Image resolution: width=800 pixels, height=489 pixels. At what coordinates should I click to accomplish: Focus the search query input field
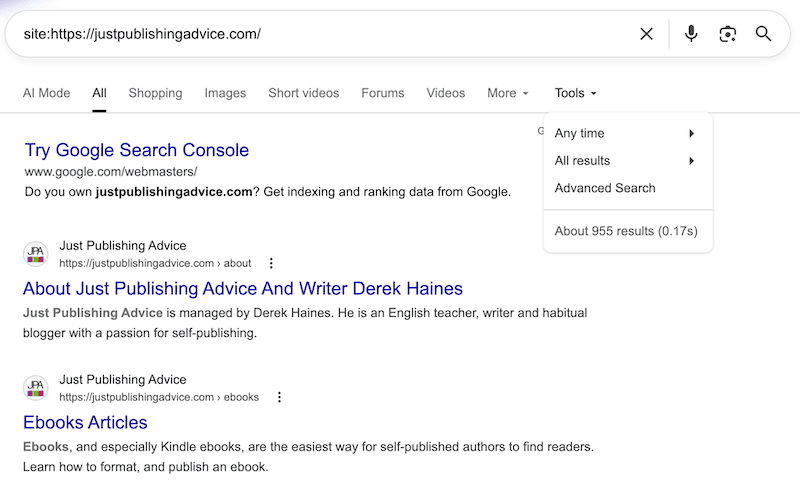pyautogui.click(x=327, y=34)
